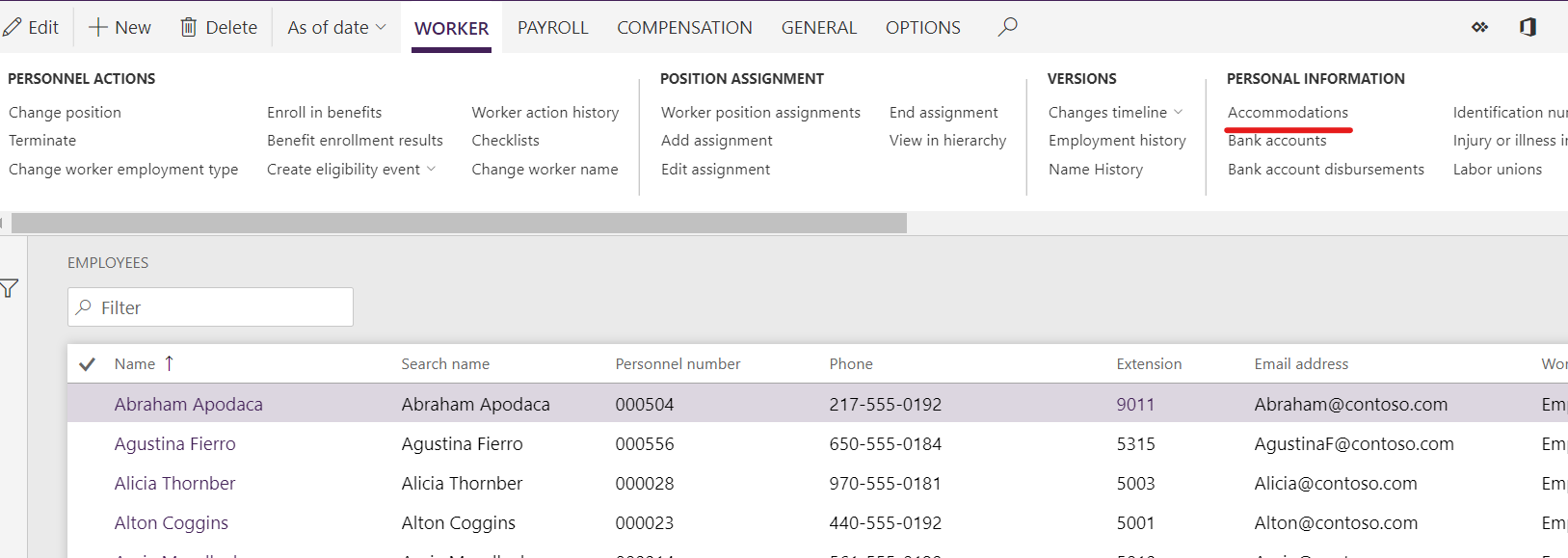Viewport: 1568px width, 558px height.
Task: Switch to the WORKER tab
Action: tap(451, 28)
